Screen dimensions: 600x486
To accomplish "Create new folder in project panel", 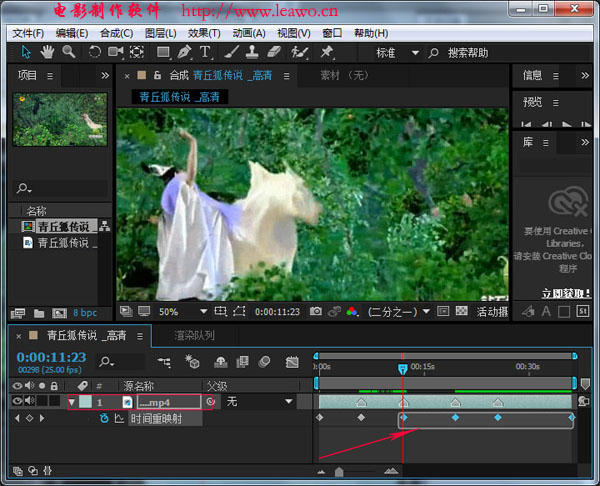I will pos(39,314).
